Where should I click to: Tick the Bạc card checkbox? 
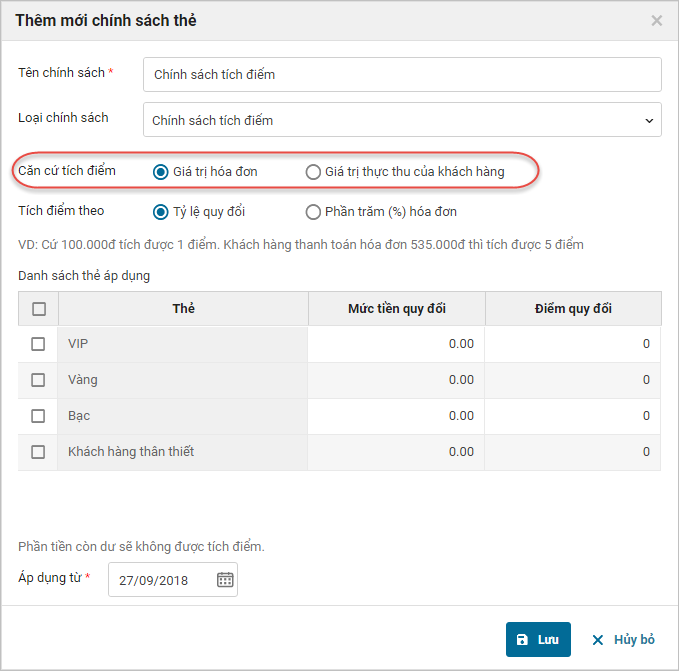coord(38,416)
